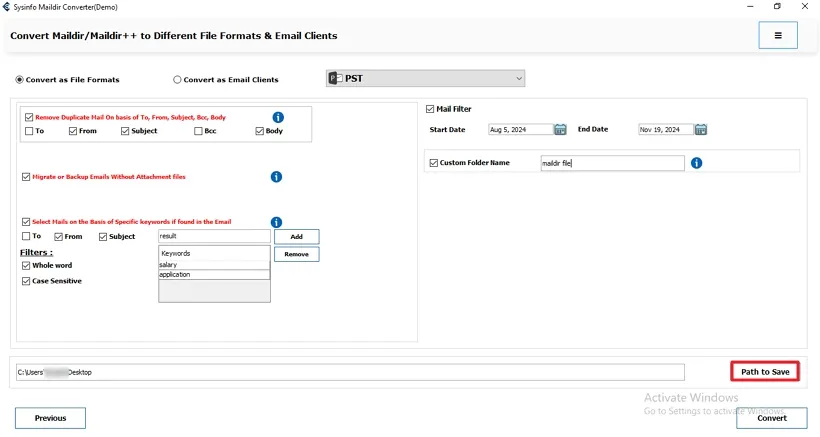Open End Date calendar picker icon
820x437 pixels.
pyautogui.click(x=701, y=129)
